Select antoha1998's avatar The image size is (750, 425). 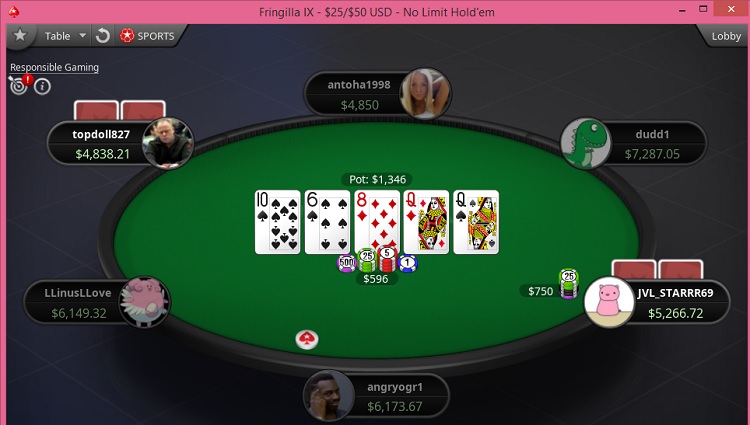425,93
